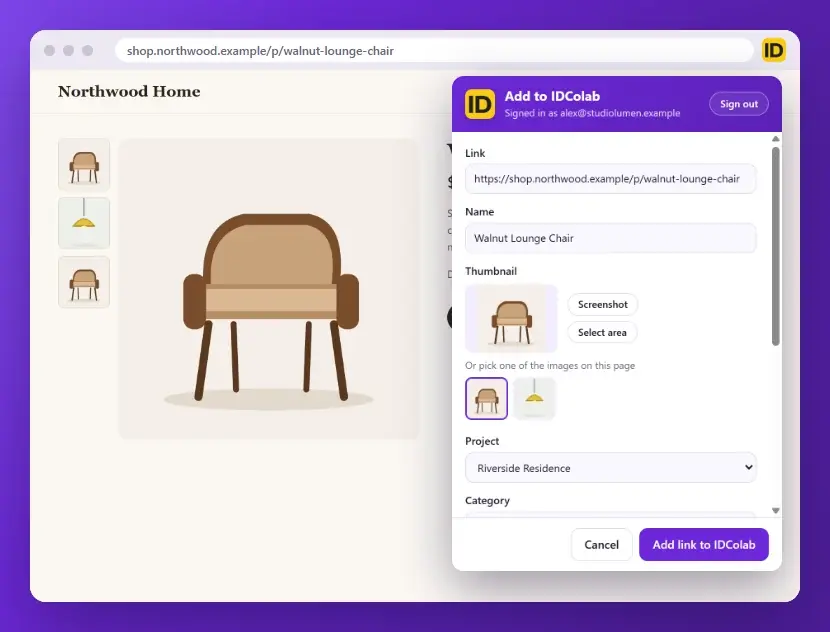
Task: Add link to IDColab
Action: [x=703, y=545]
